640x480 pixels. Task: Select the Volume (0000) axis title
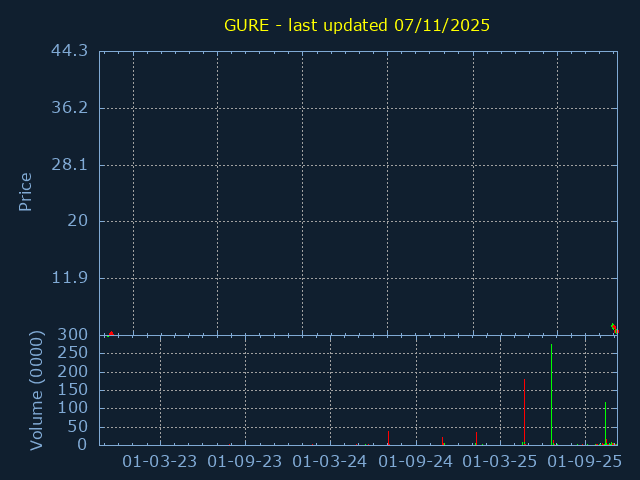(x=36, y=389)
